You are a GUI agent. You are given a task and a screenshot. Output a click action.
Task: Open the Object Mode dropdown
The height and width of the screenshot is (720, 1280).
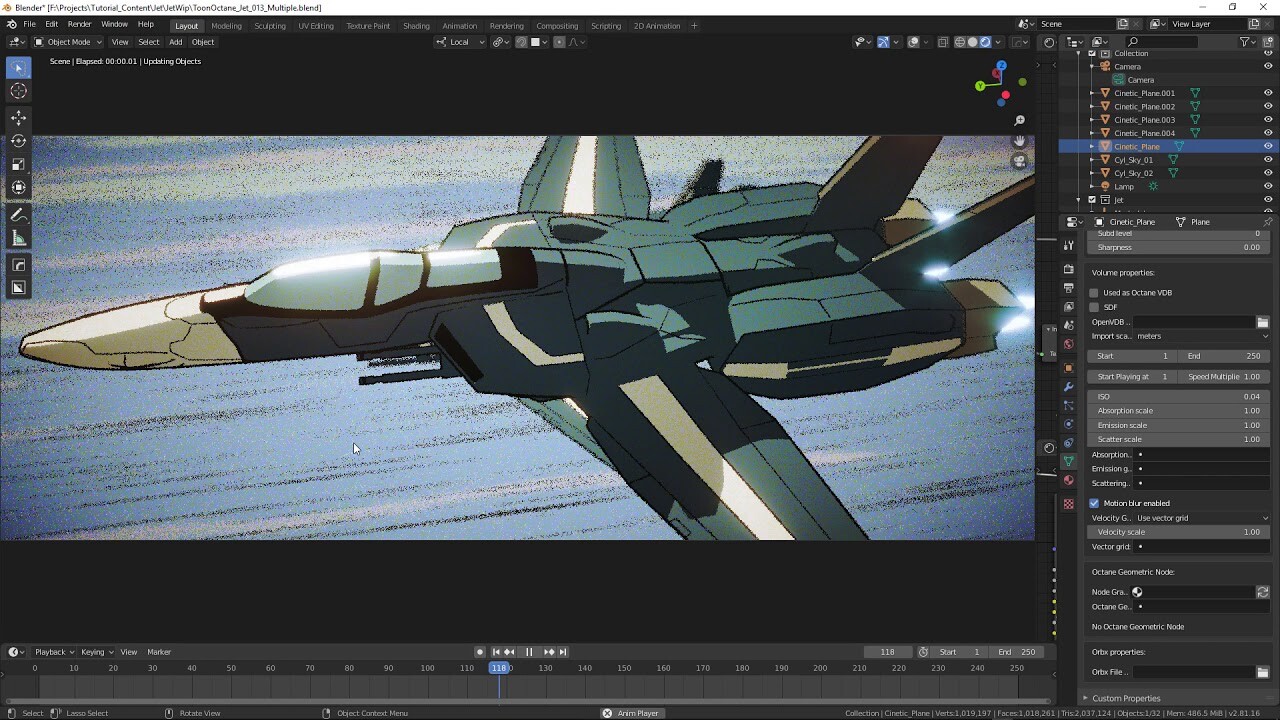(x=66, y=42)
